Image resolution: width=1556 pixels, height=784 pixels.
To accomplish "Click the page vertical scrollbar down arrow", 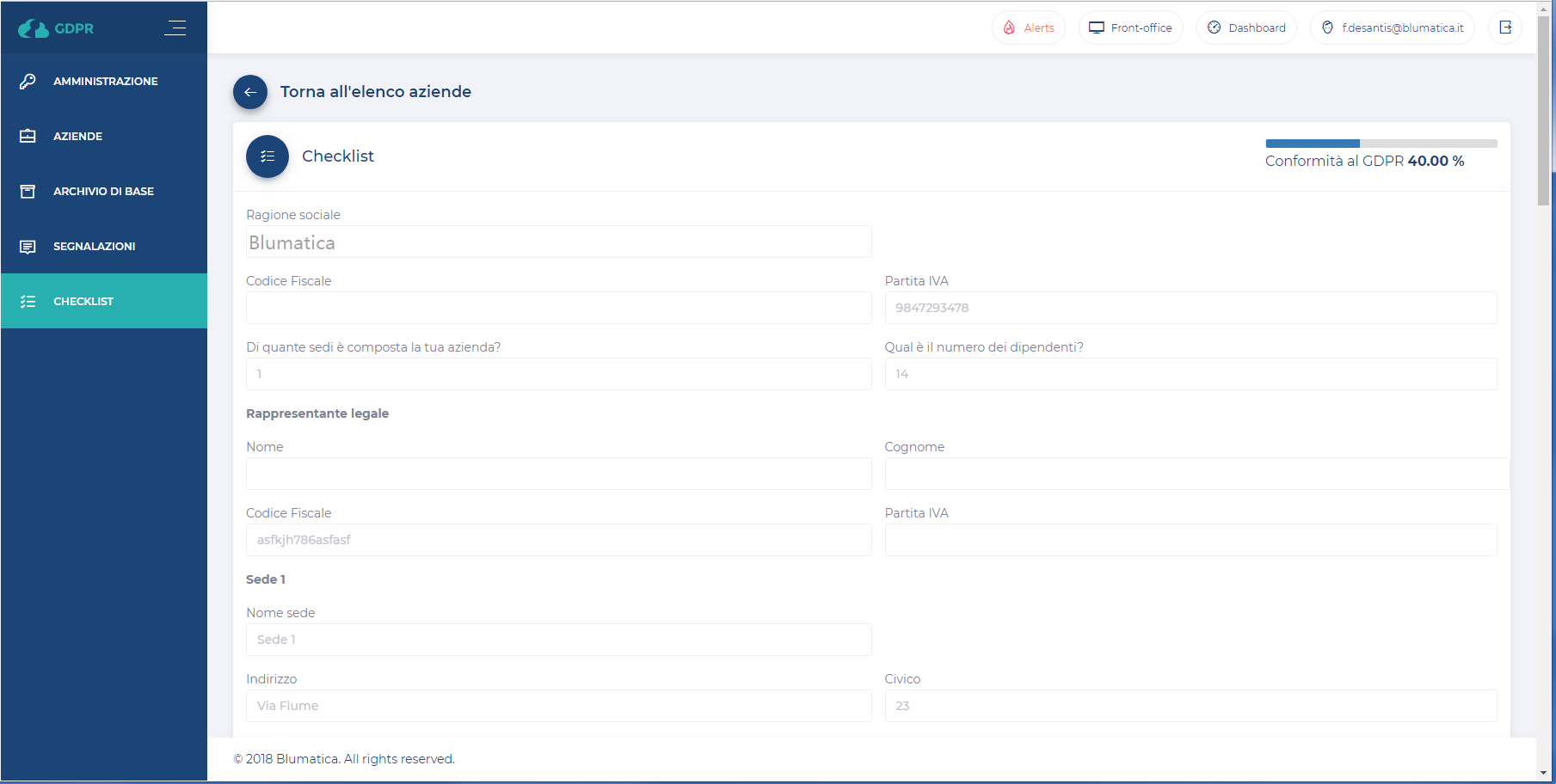I will coord(1544,773).
